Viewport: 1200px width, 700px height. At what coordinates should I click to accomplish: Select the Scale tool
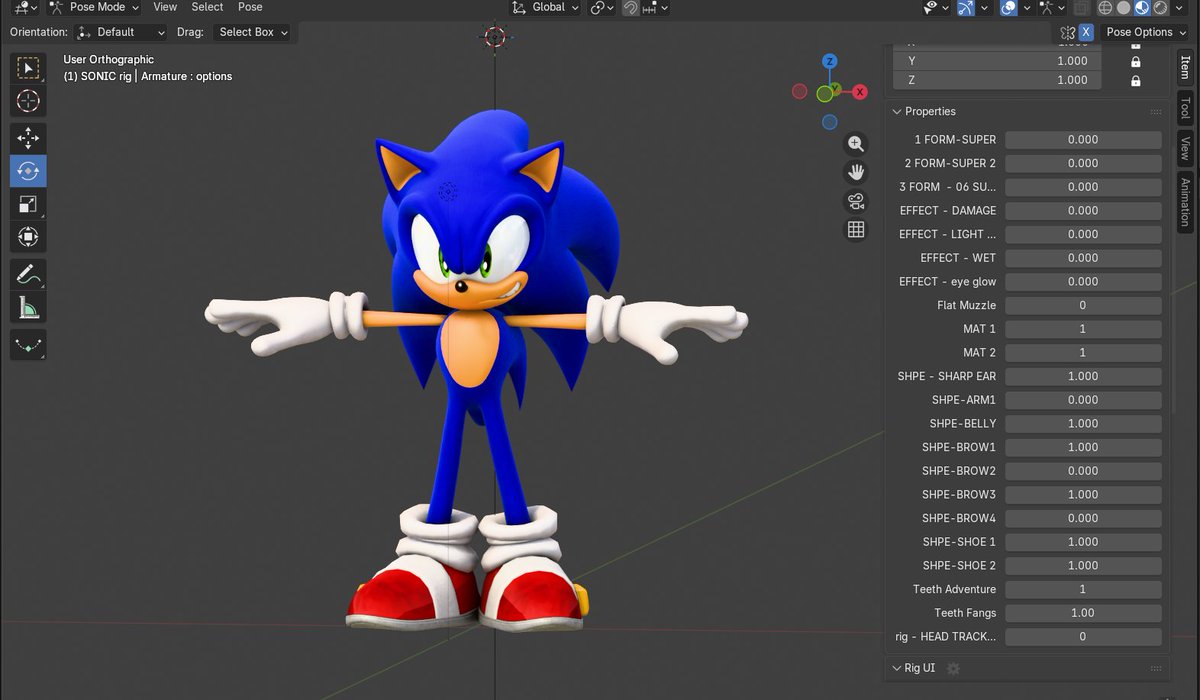click(28, 204)
